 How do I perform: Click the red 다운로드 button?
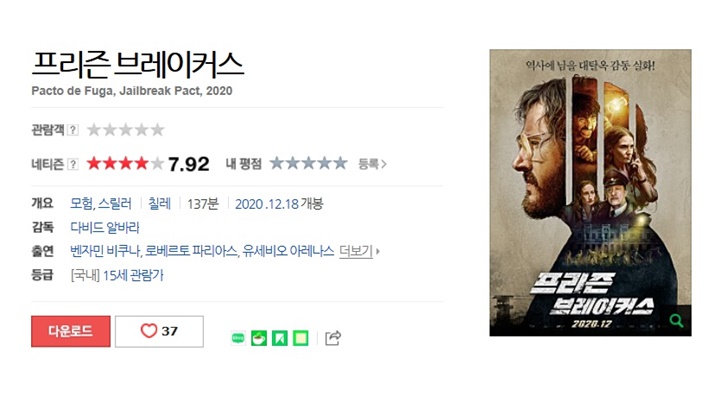click(x=71, y=331)
